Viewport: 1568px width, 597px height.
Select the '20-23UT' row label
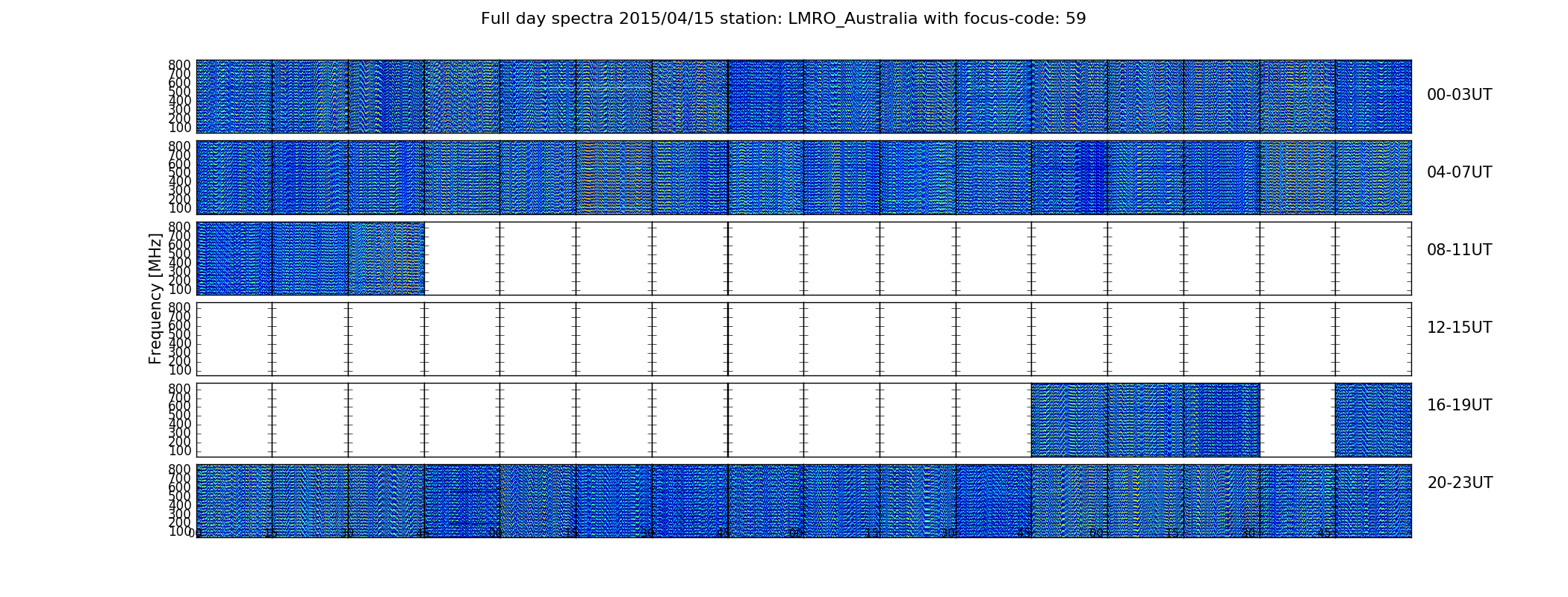click(x=1460, y=483)
